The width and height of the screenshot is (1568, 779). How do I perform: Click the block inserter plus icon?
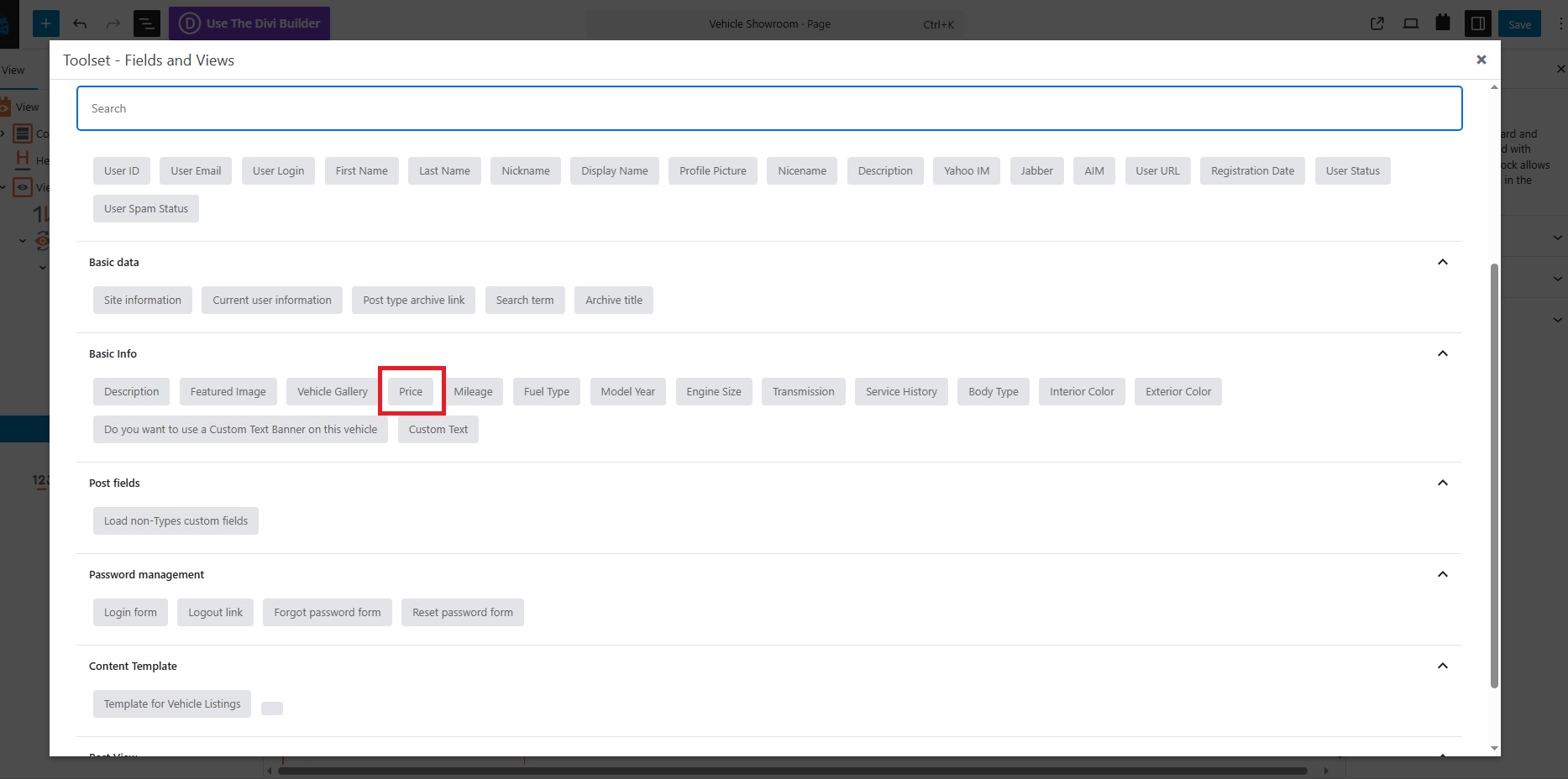click(46, 24)
